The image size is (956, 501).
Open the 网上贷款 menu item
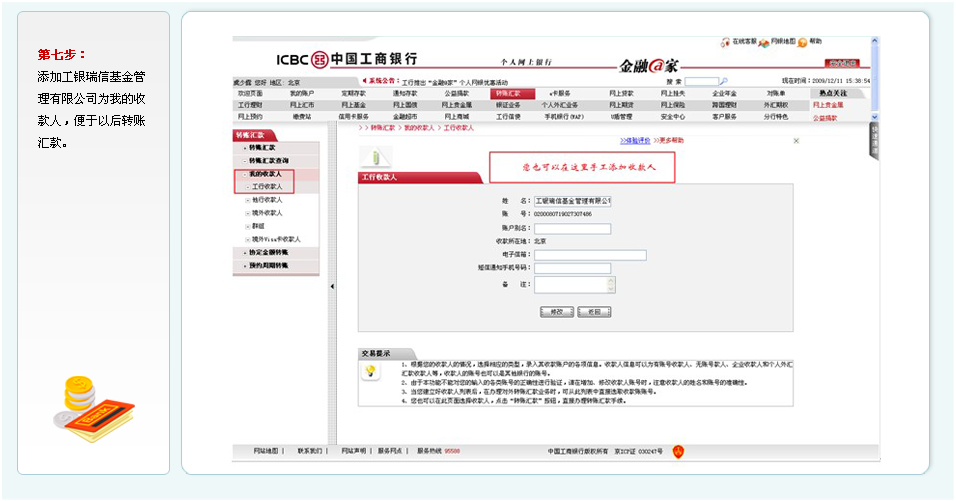(621, 94)
